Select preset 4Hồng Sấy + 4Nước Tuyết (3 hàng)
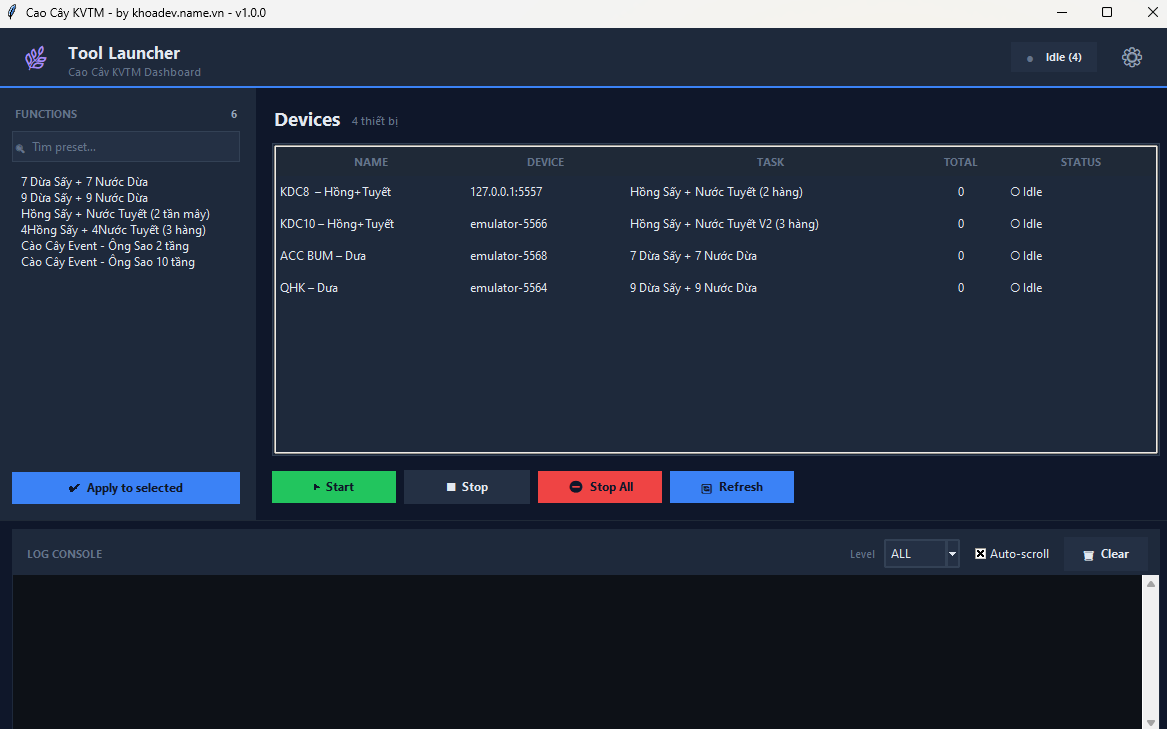This screenshot has height=729, width=1167. coord(113,229)
